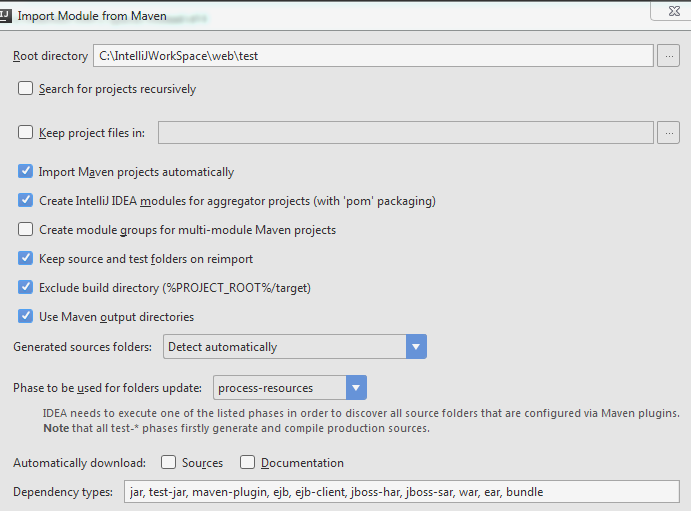Click the Phase to be used for folders update label
The image size is (691, 511).
[x=108, y=388]
